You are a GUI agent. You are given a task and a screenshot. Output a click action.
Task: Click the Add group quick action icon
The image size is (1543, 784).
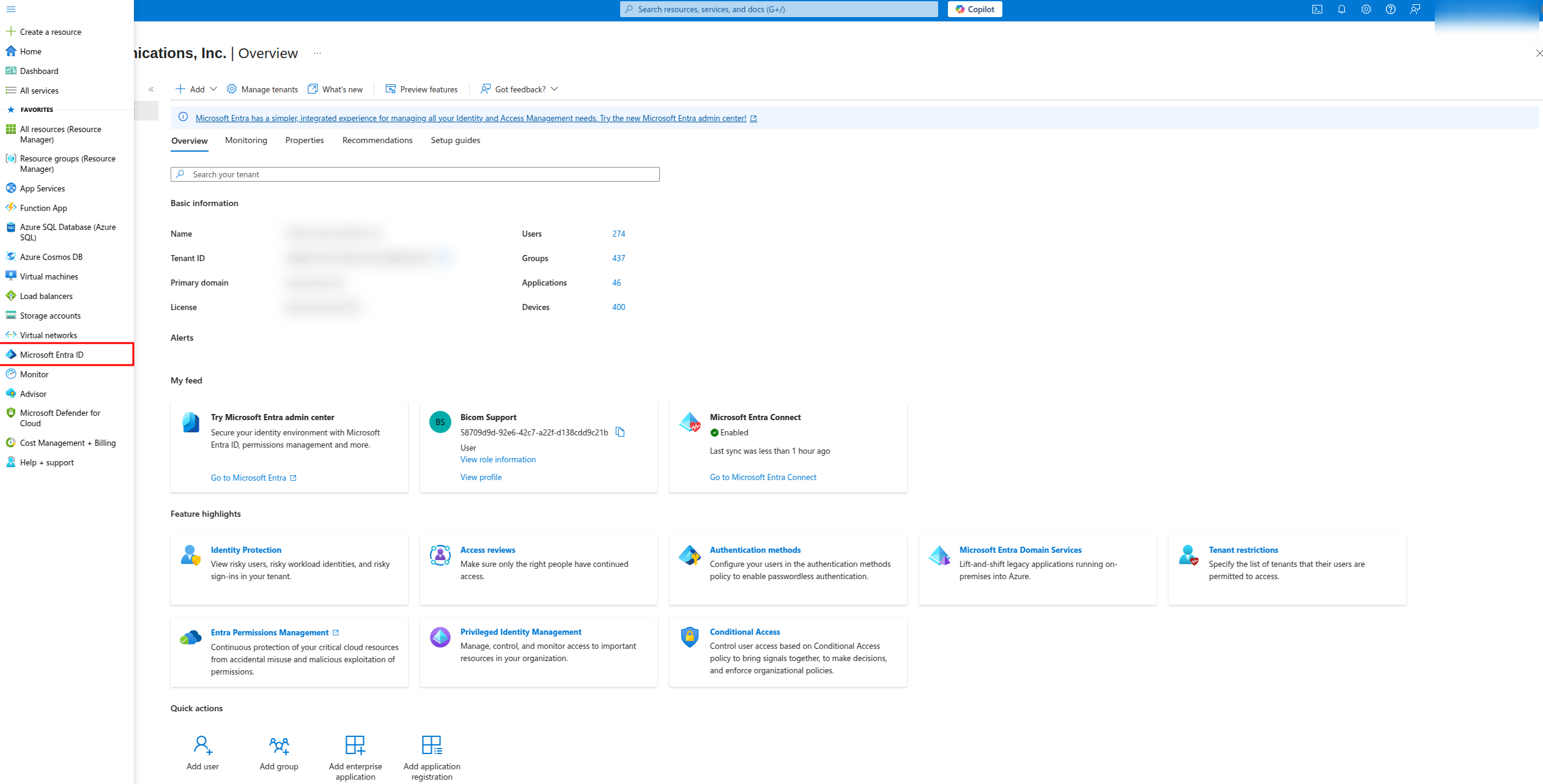(x=279, y=745)
